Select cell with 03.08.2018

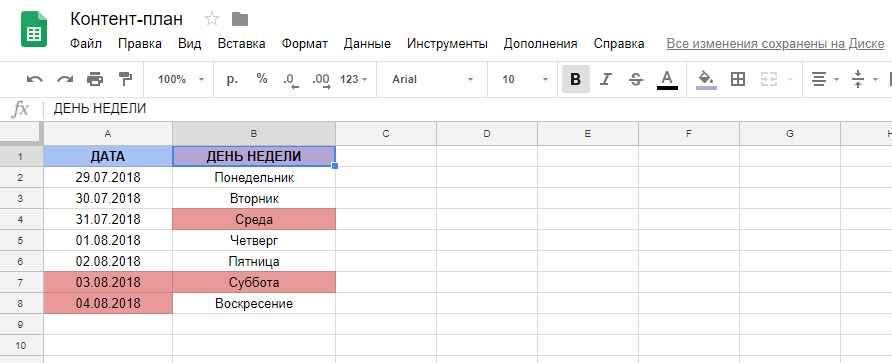click(x=108, y=283)
